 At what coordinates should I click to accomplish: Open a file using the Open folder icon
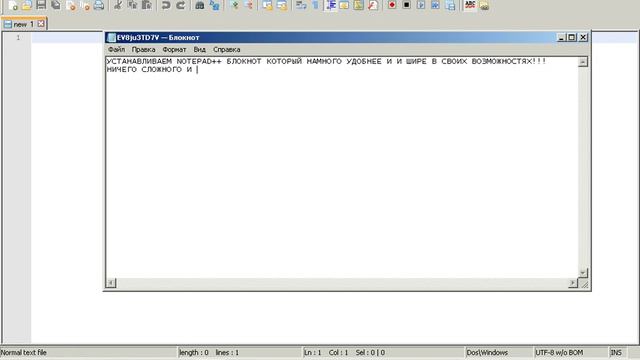pos(27,5)
